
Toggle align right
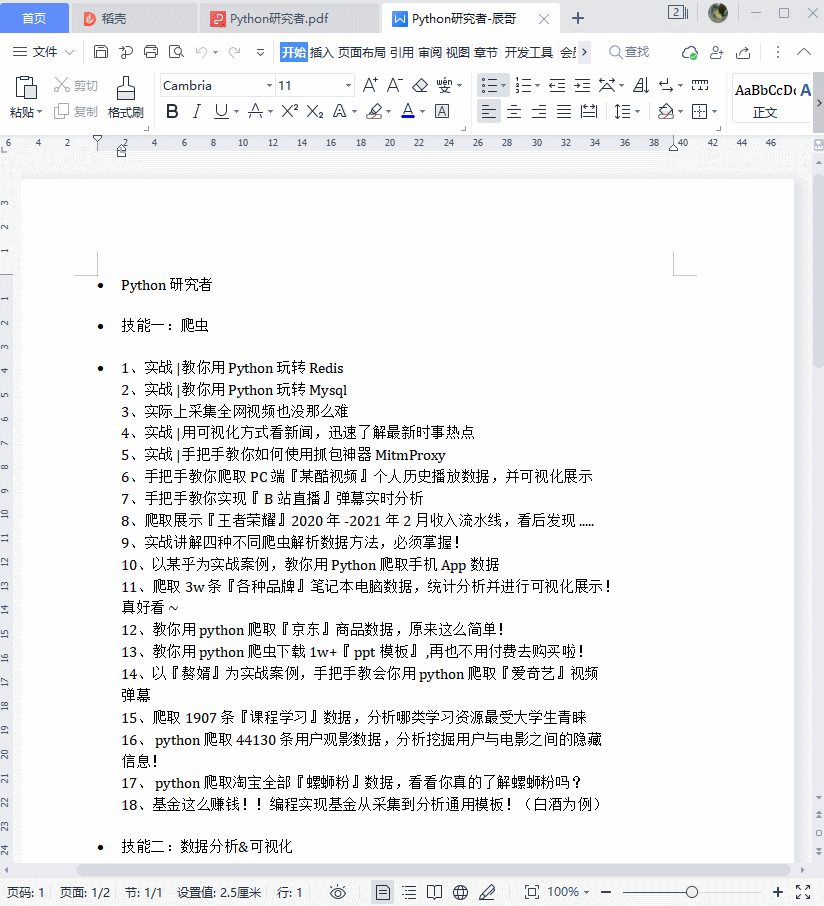[x=539, y=111]
